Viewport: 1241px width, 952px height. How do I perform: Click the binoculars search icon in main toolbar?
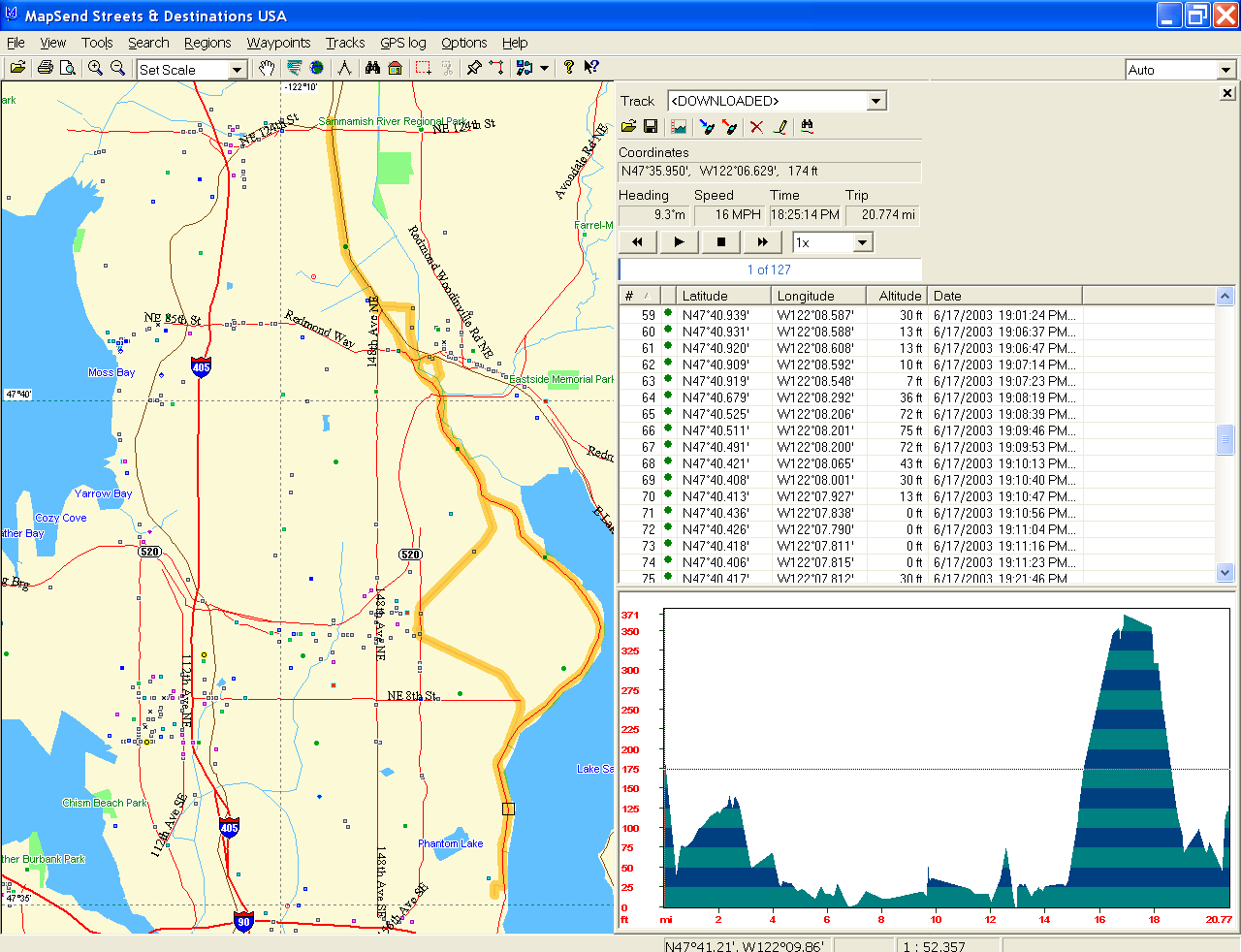pyautogui.click(x=372, y=68)
